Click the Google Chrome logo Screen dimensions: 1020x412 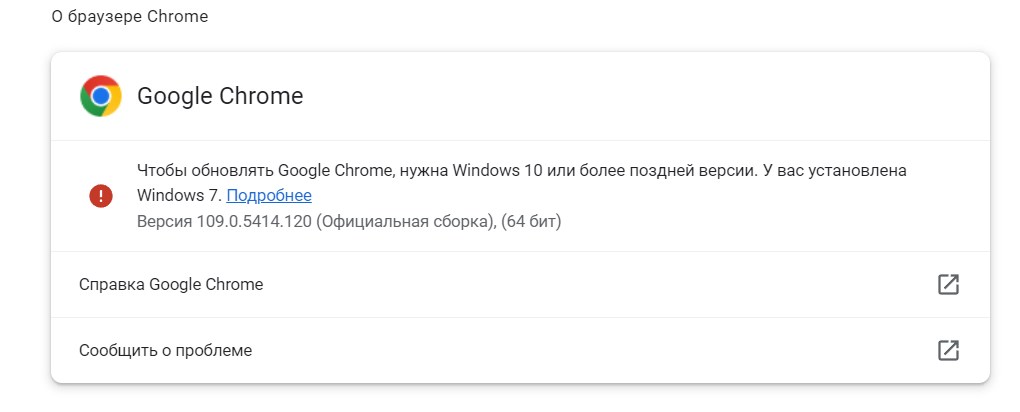tap(101, 96)
